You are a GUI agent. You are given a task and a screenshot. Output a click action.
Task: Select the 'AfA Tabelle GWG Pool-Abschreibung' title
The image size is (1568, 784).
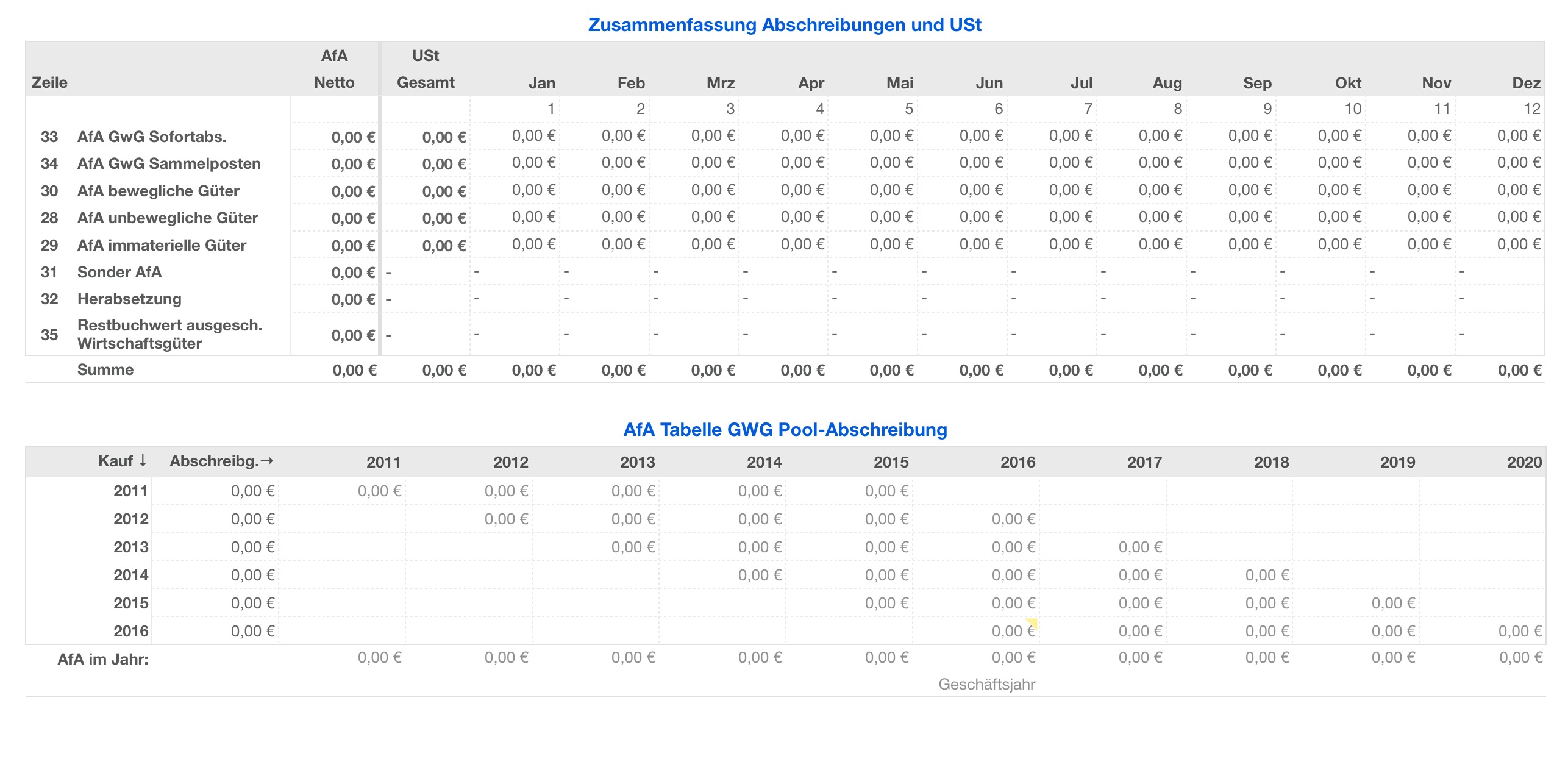click(x=785, y=430)
